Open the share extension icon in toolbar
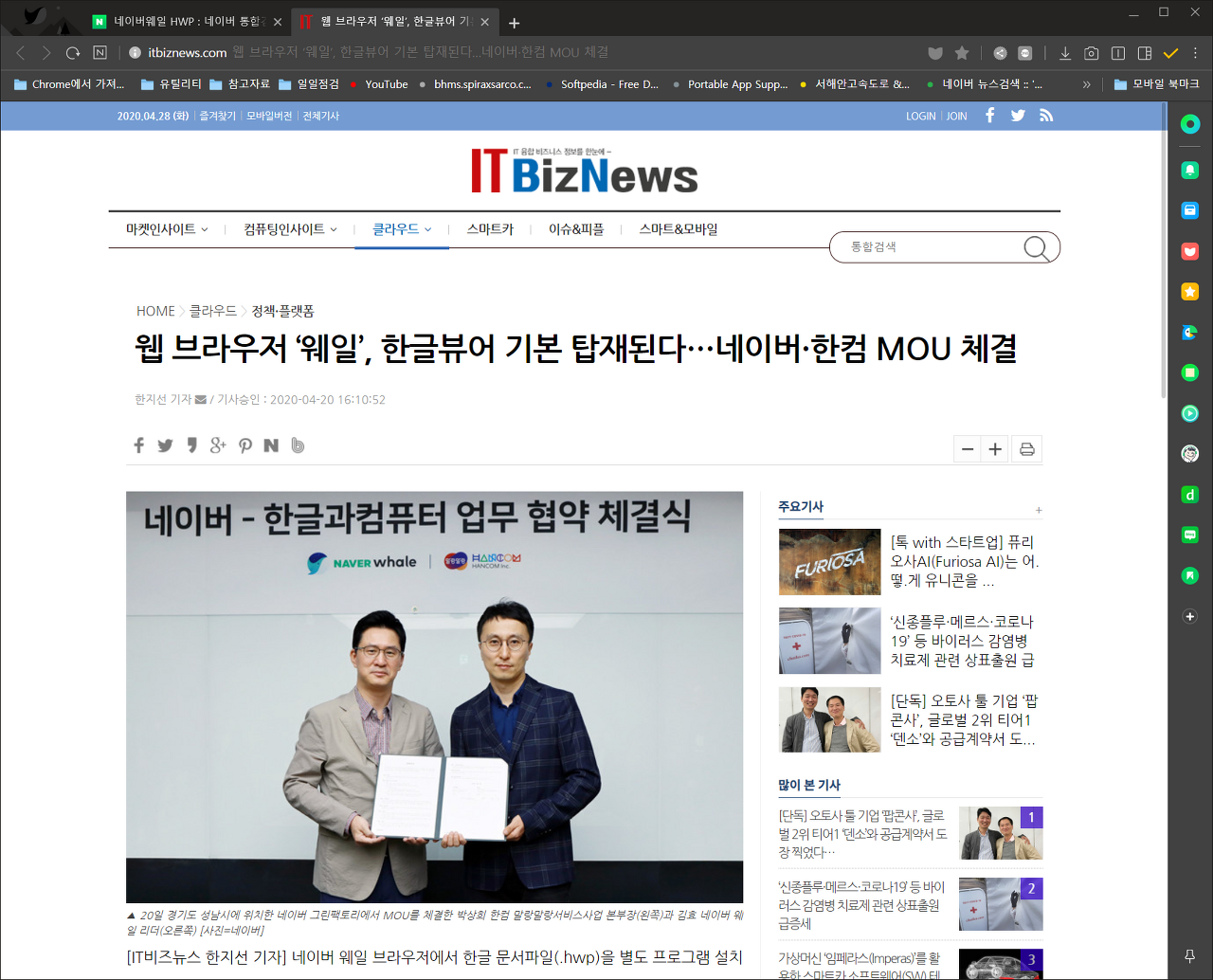 tap(1000, 53)
